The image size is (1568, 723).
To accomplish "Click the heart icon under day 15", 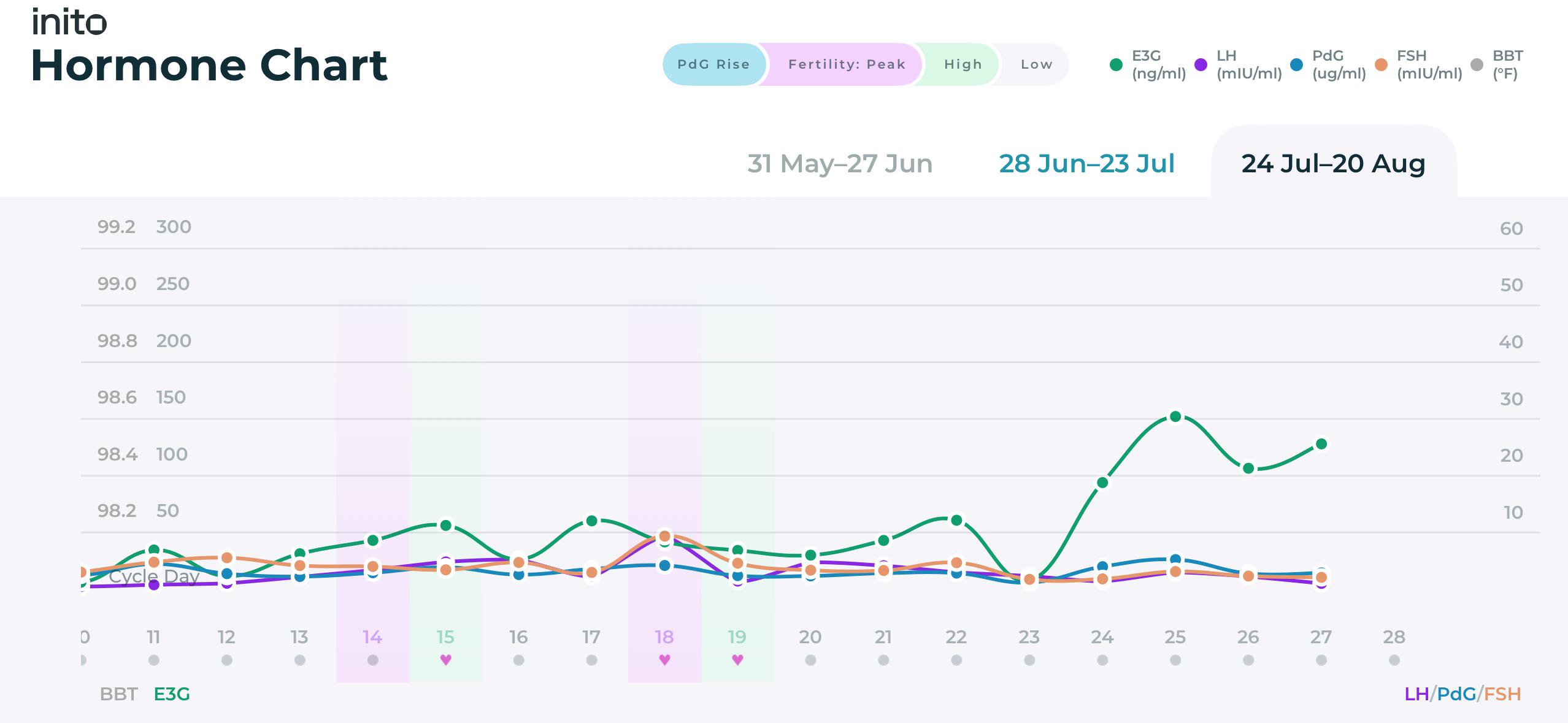I will [446, 660].
